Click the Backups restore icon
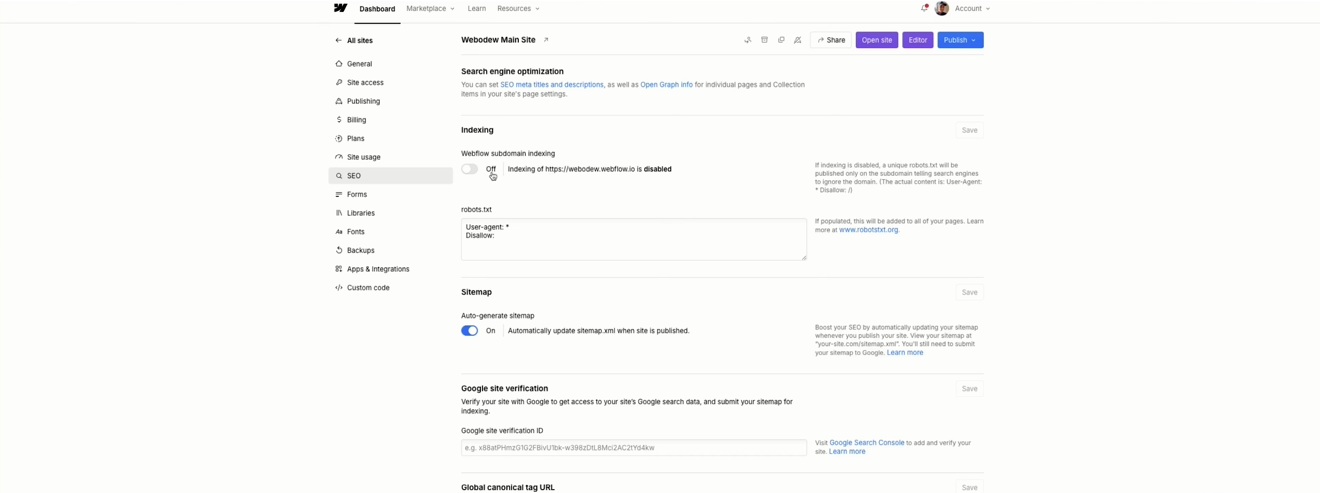Viewport: 1320px width, 493px height. [x=339, y=251]
